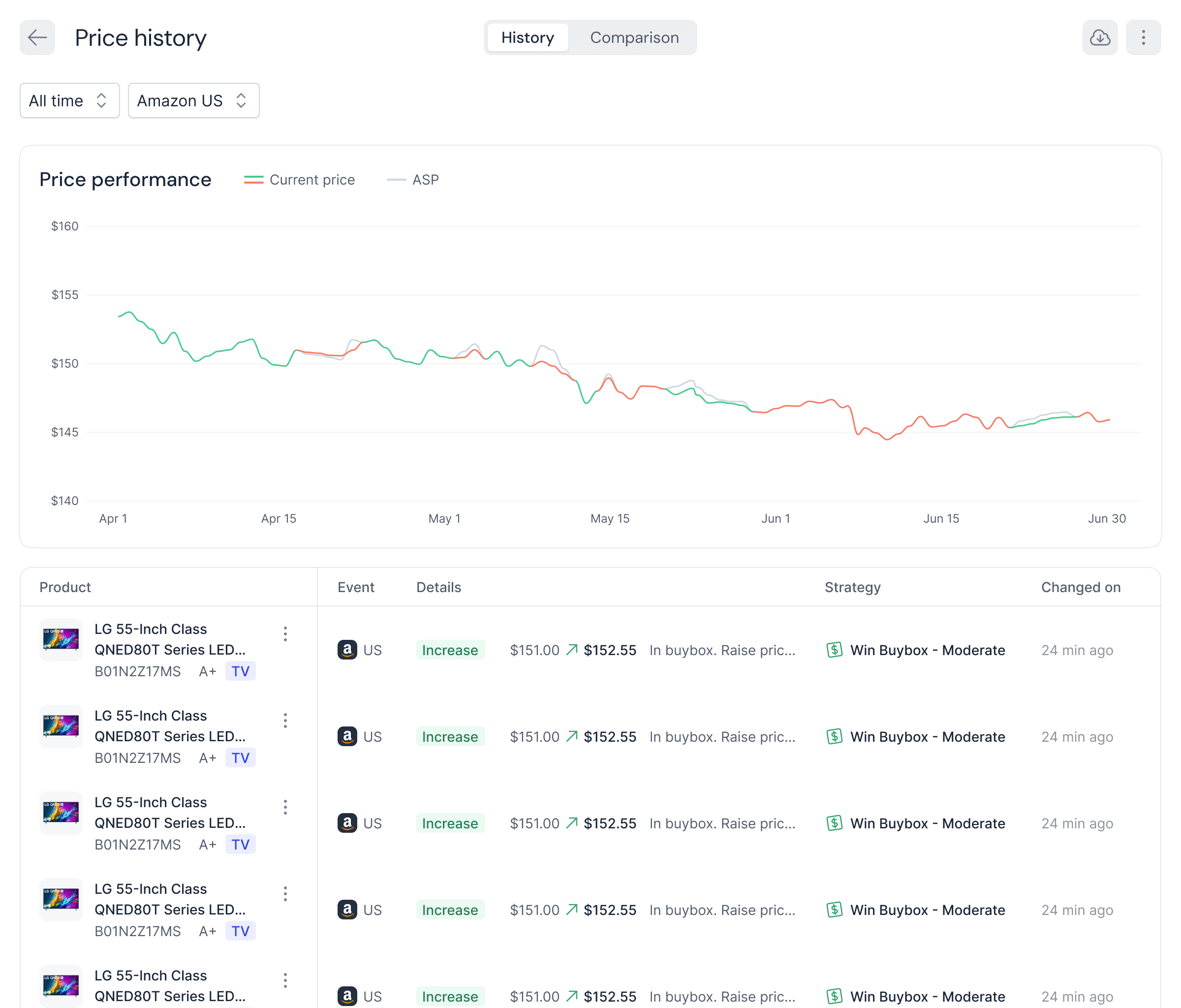Open the page more options menu
Image resolution: width=1181 pixels, height=1008 pixels.
coord(1143,37)
